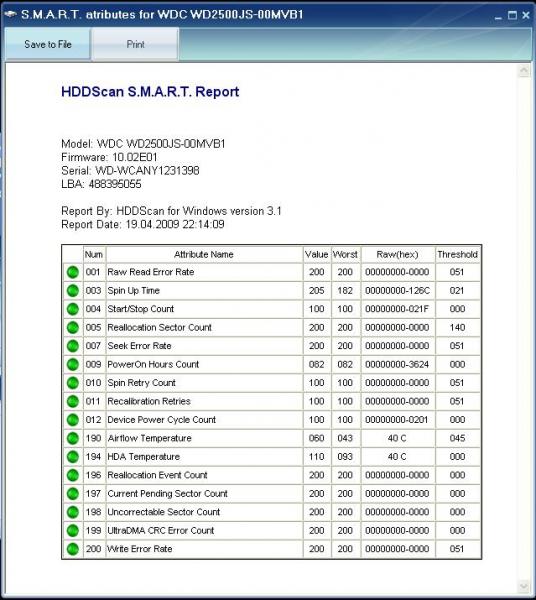Click the Print button

[x=135, y=44]
